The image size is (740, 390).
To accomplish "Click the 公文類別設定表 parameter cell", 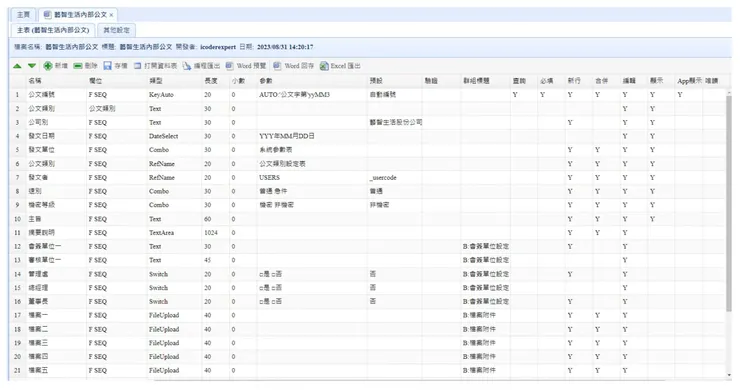I will [x=311, y=164].
